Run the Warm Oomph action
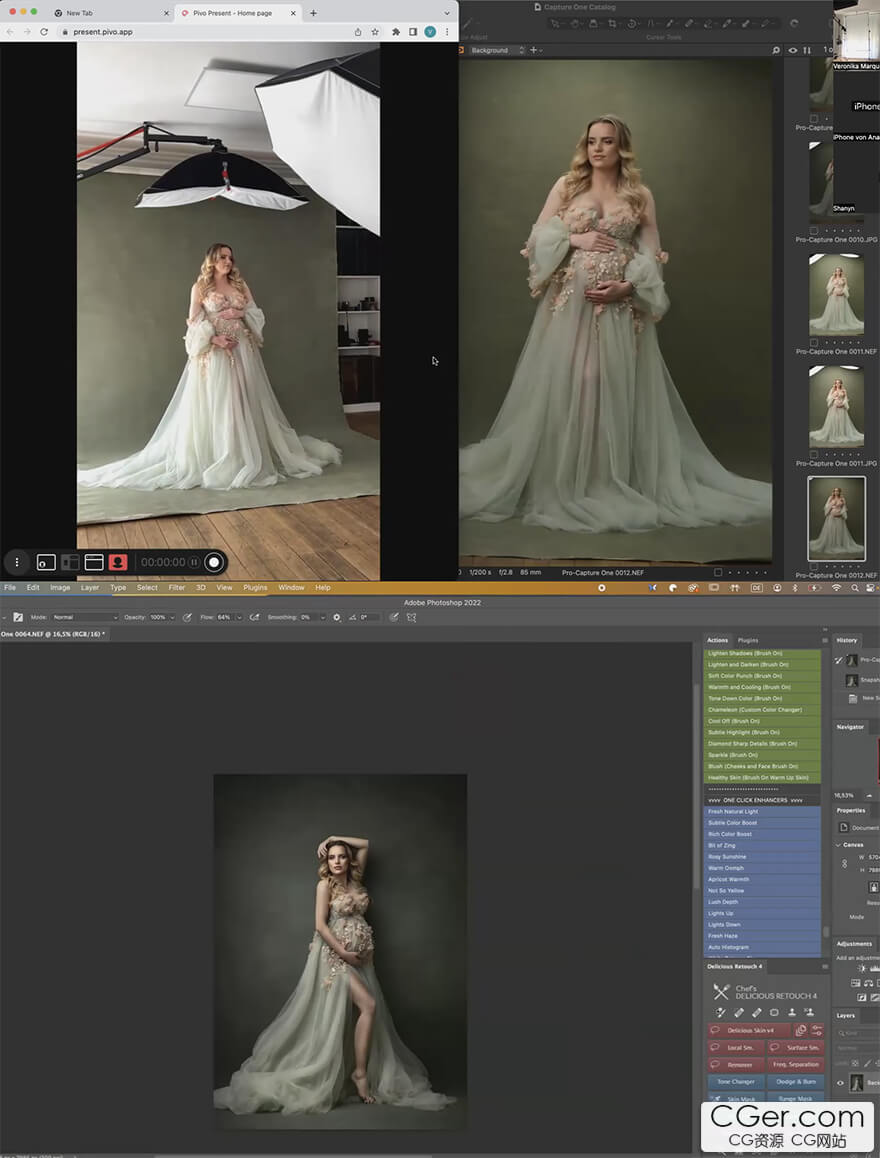Viewport: 880px width, 1158px height. (761, 868)
